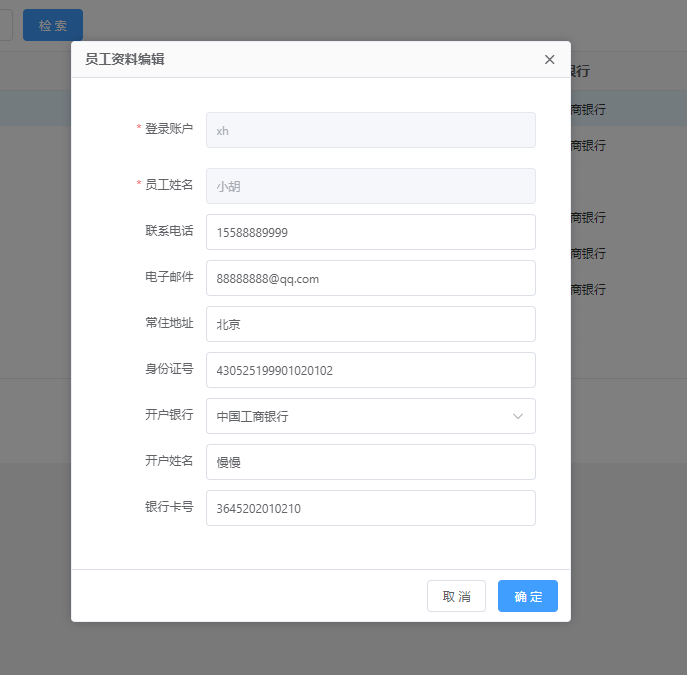687x675 pixels.
Task: Close the 员工资料编辑 dialog with X
Action: click(x=549, y=59)
